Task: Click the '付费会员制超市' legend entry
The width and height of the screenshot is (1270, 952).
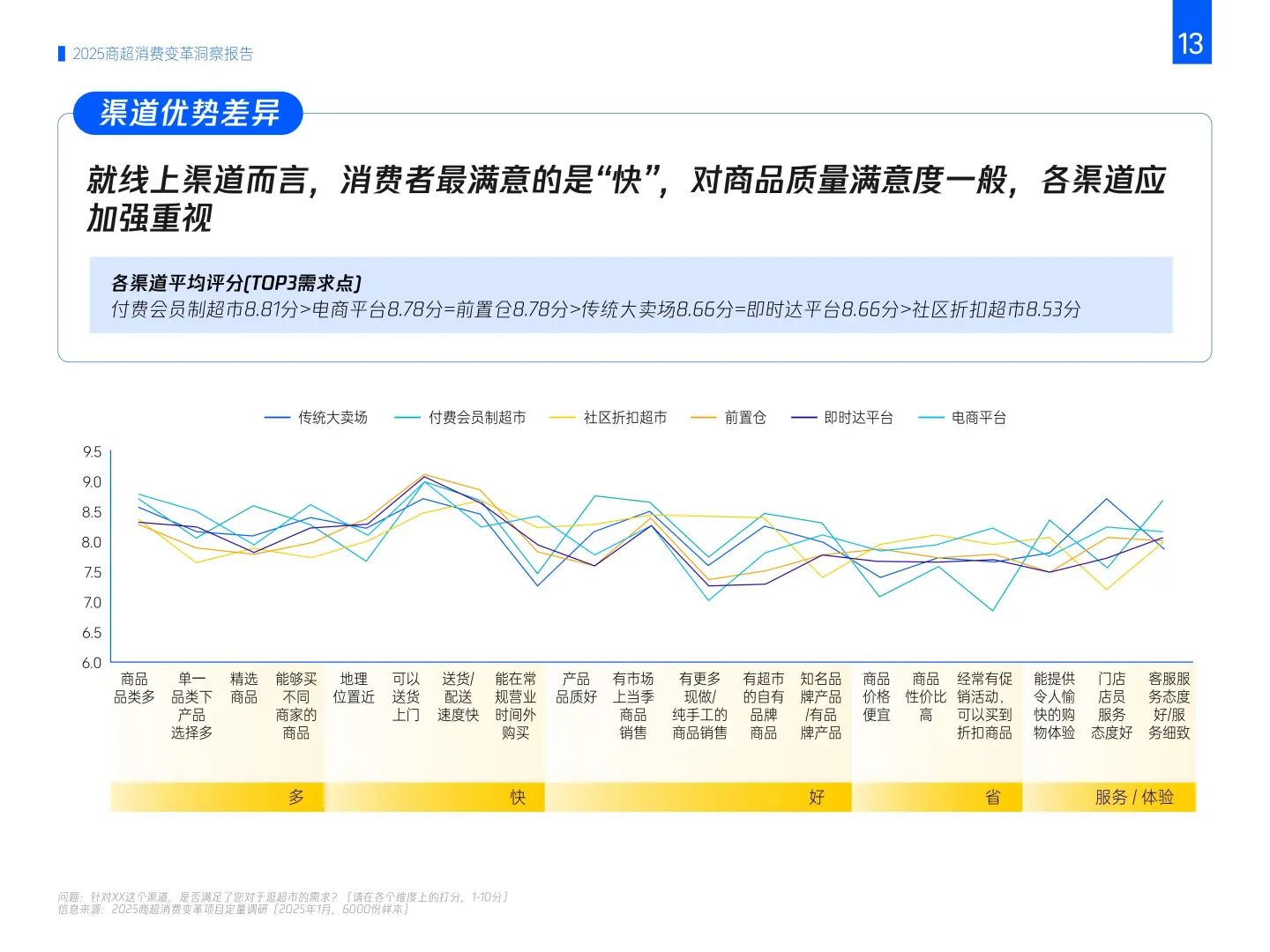Action: (460, 418)
